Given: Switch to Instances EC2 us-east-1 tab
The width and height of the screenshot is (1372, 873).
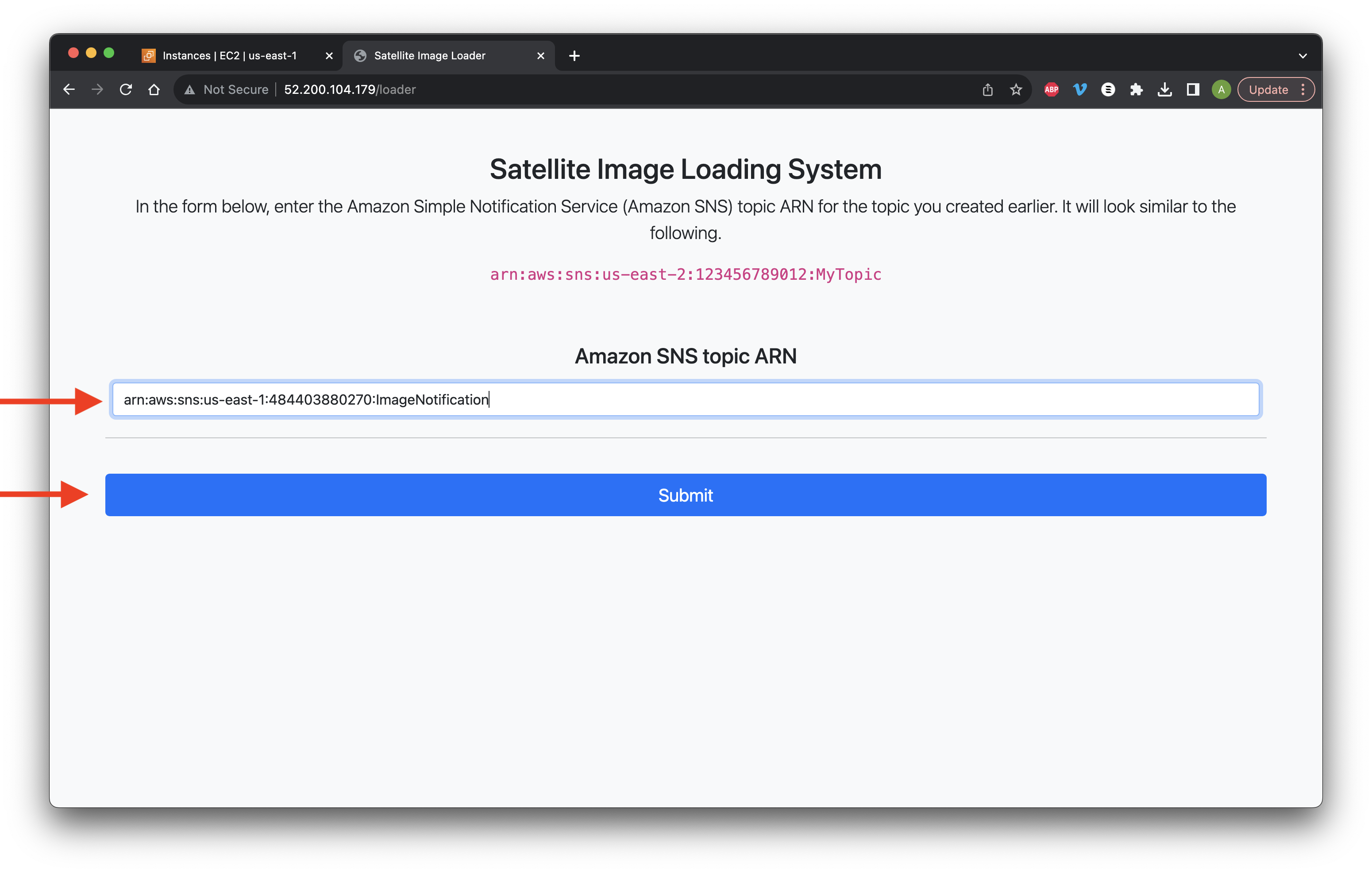Looking at the screenshot, I should pyautogui.click(x=230, y=55).
